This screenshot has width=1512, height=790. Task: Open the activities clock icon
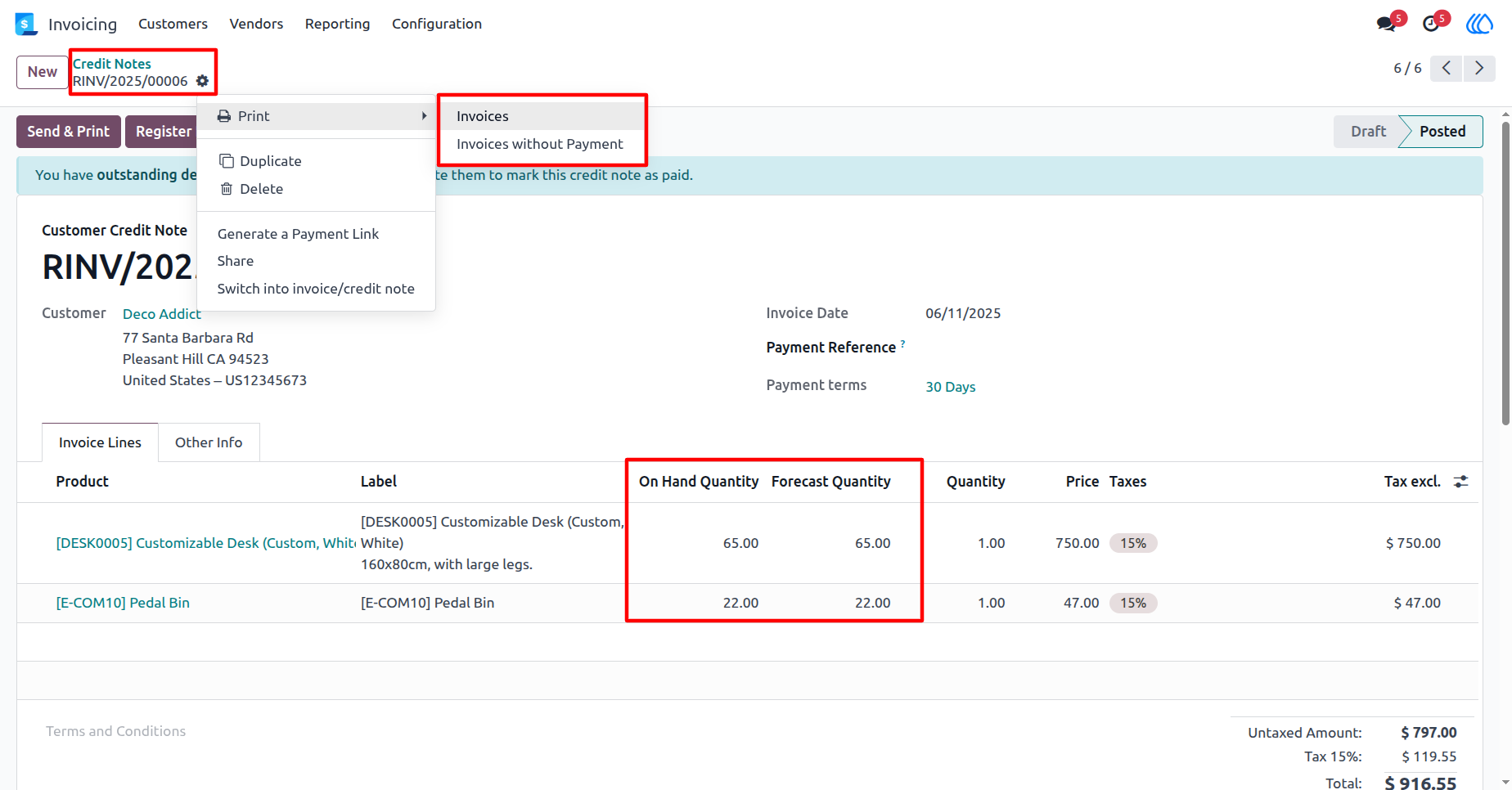click(1431, 24)
